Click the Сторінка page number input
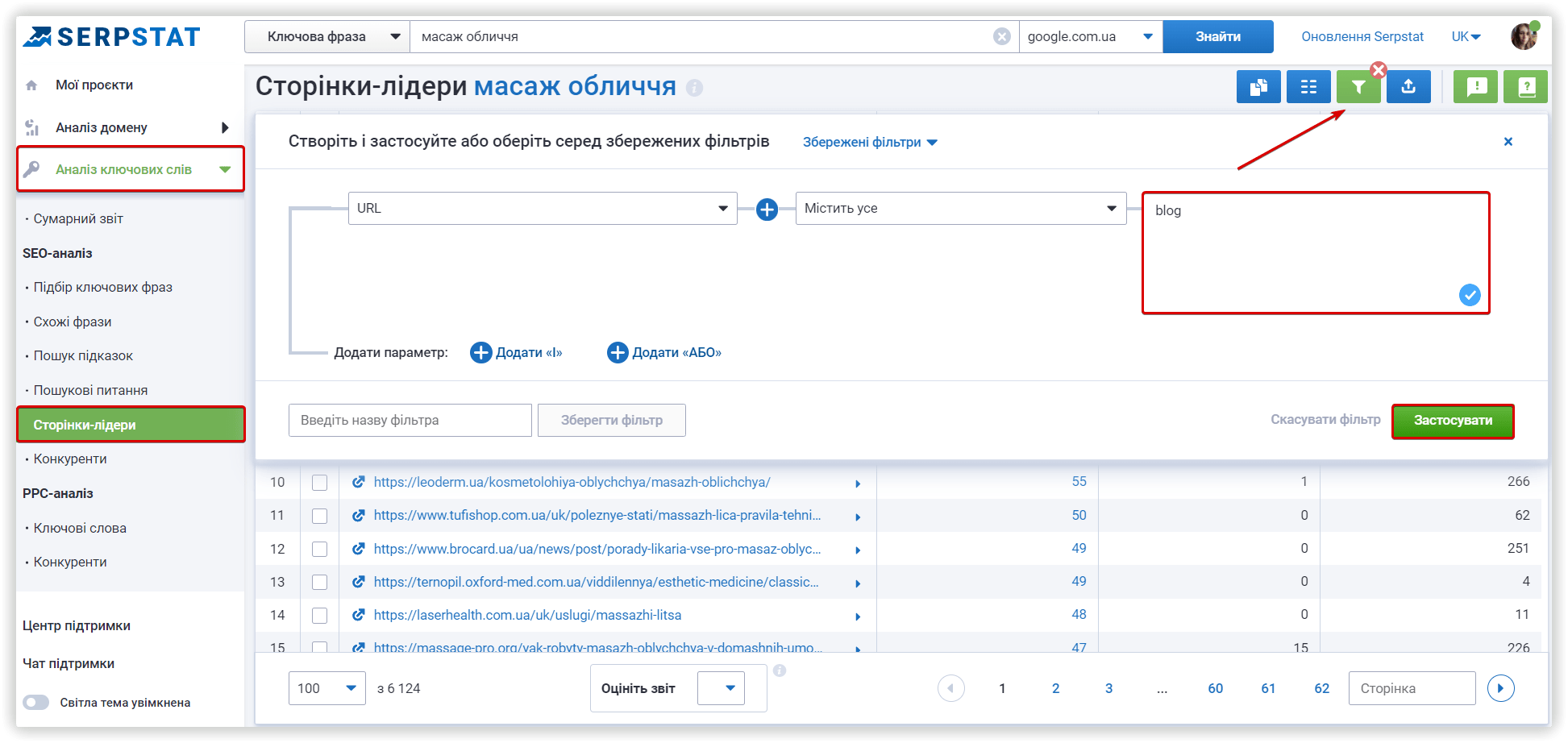This screenshot has height=743, width=1568. point(1412,688)
